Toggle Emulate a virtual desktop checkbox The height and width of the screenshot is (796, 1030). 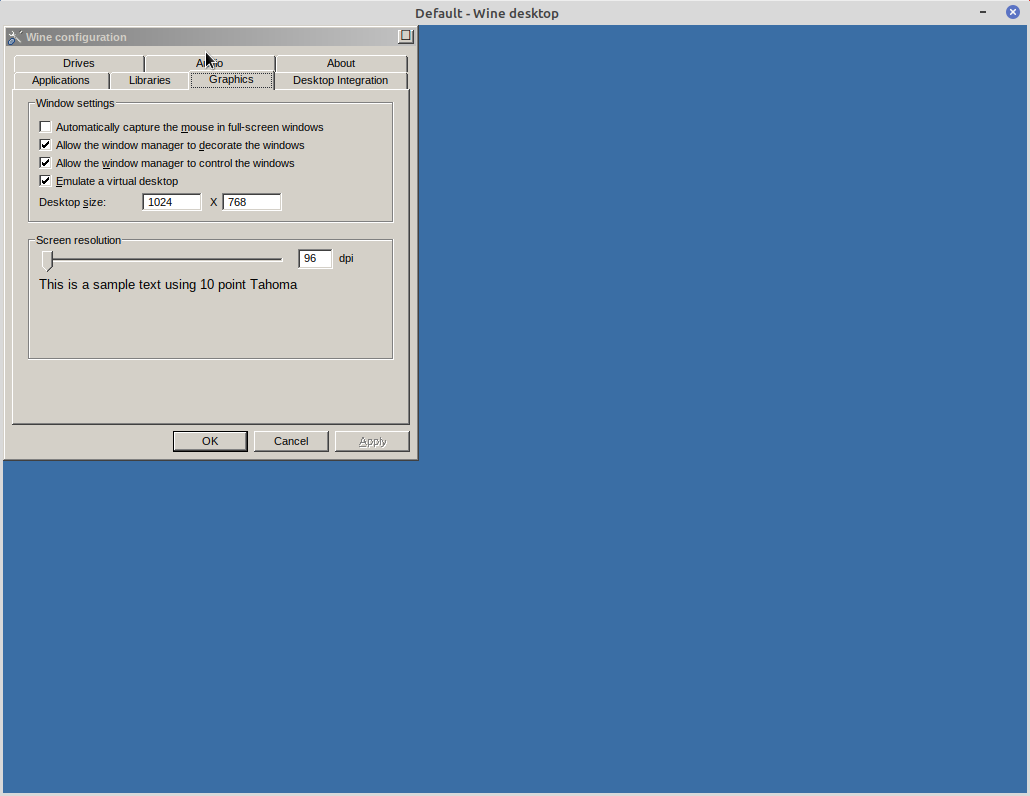point(45,181)
